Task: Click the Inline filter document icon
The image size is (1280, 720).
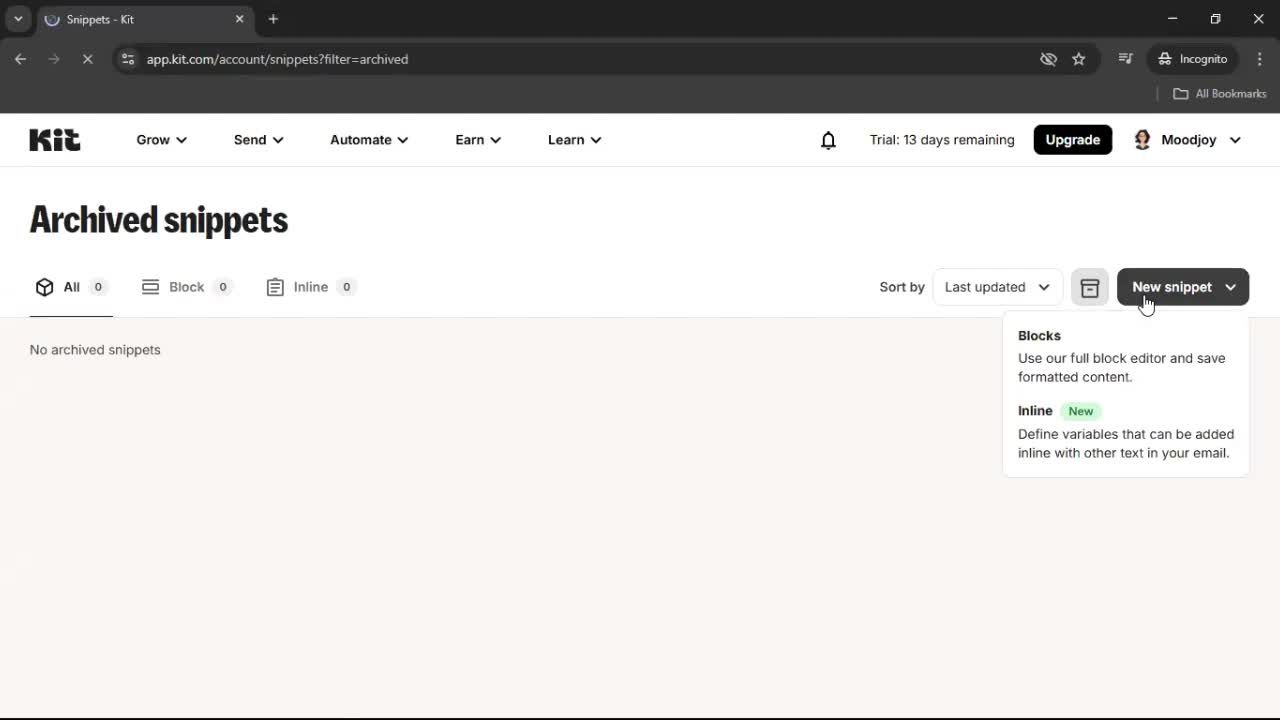Action: (275, 286)
